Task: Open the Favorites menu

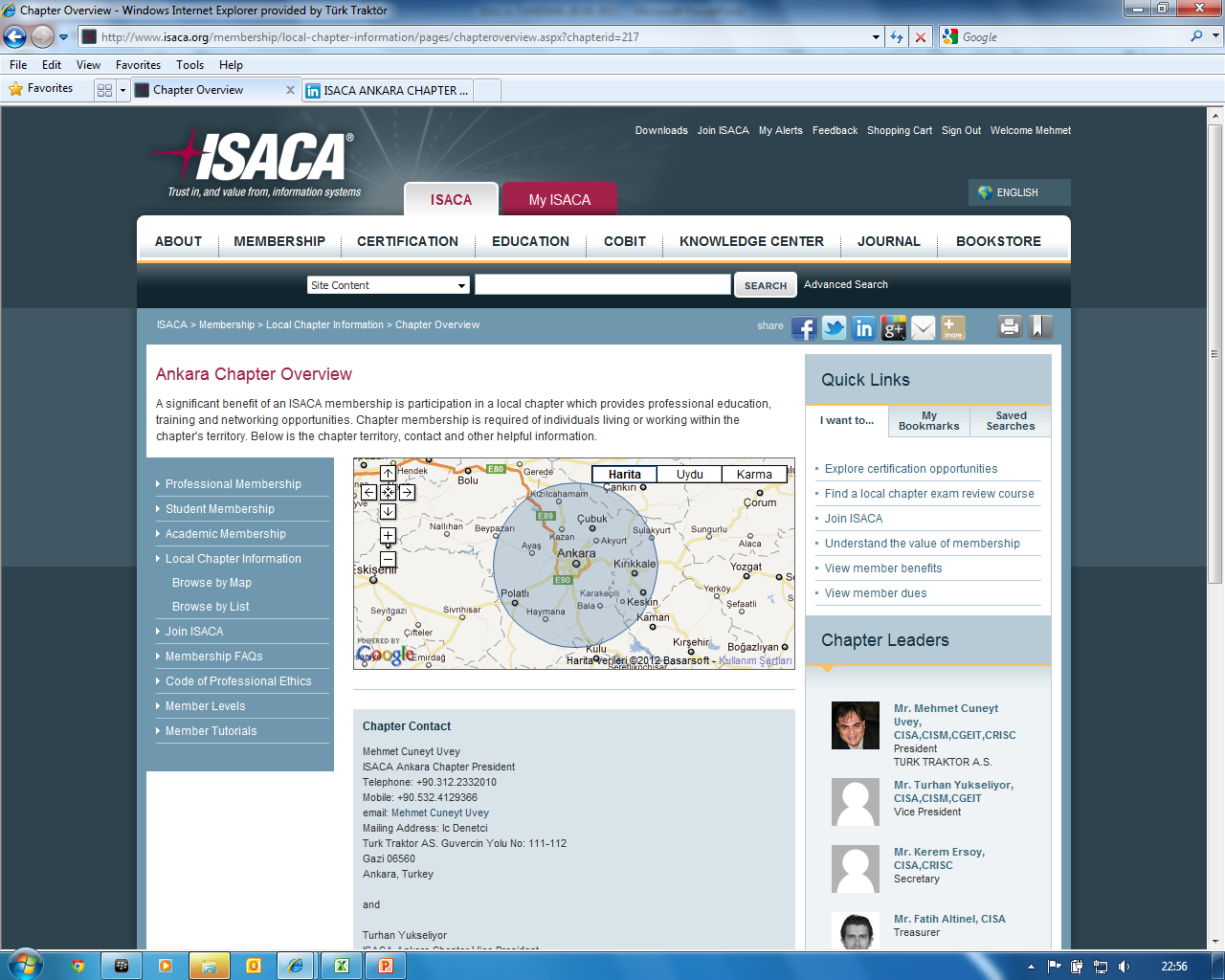Action: [138, 65]
